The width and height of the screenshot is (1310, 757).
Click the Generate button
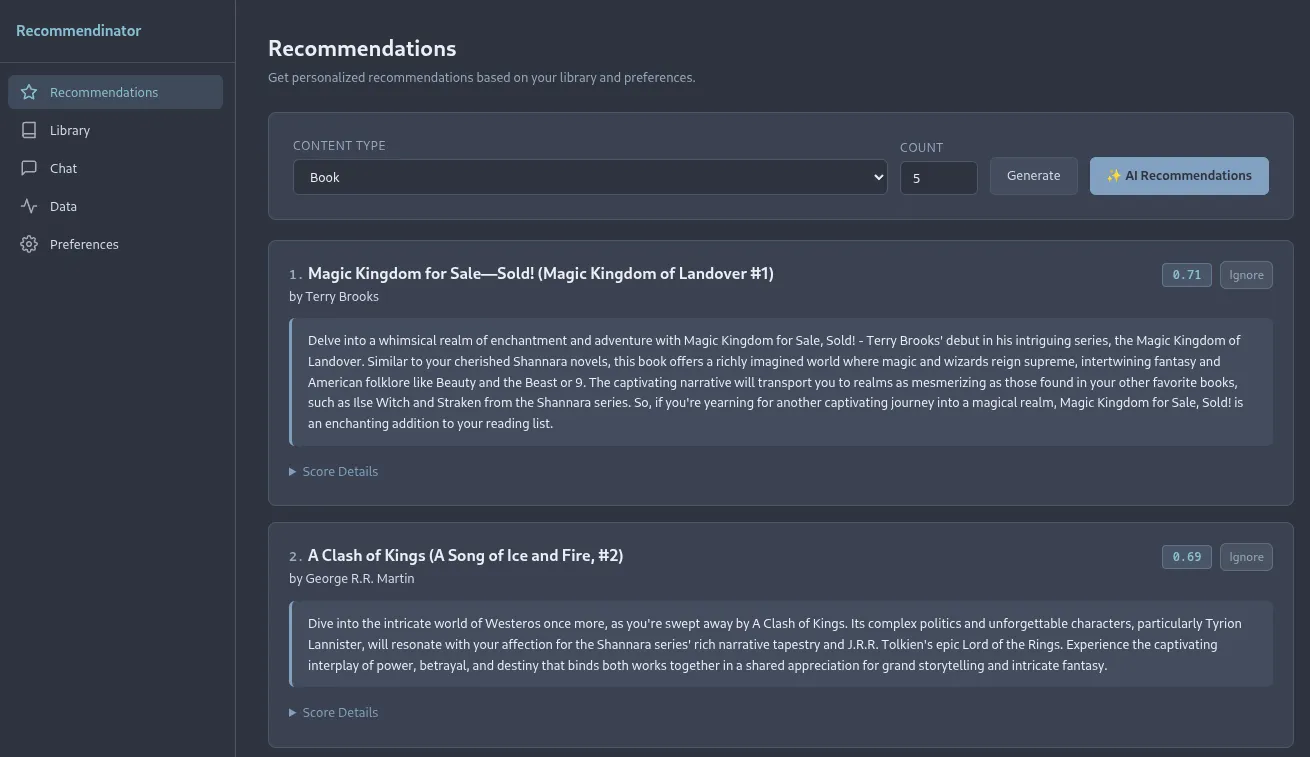click(x=1033, y=175)
